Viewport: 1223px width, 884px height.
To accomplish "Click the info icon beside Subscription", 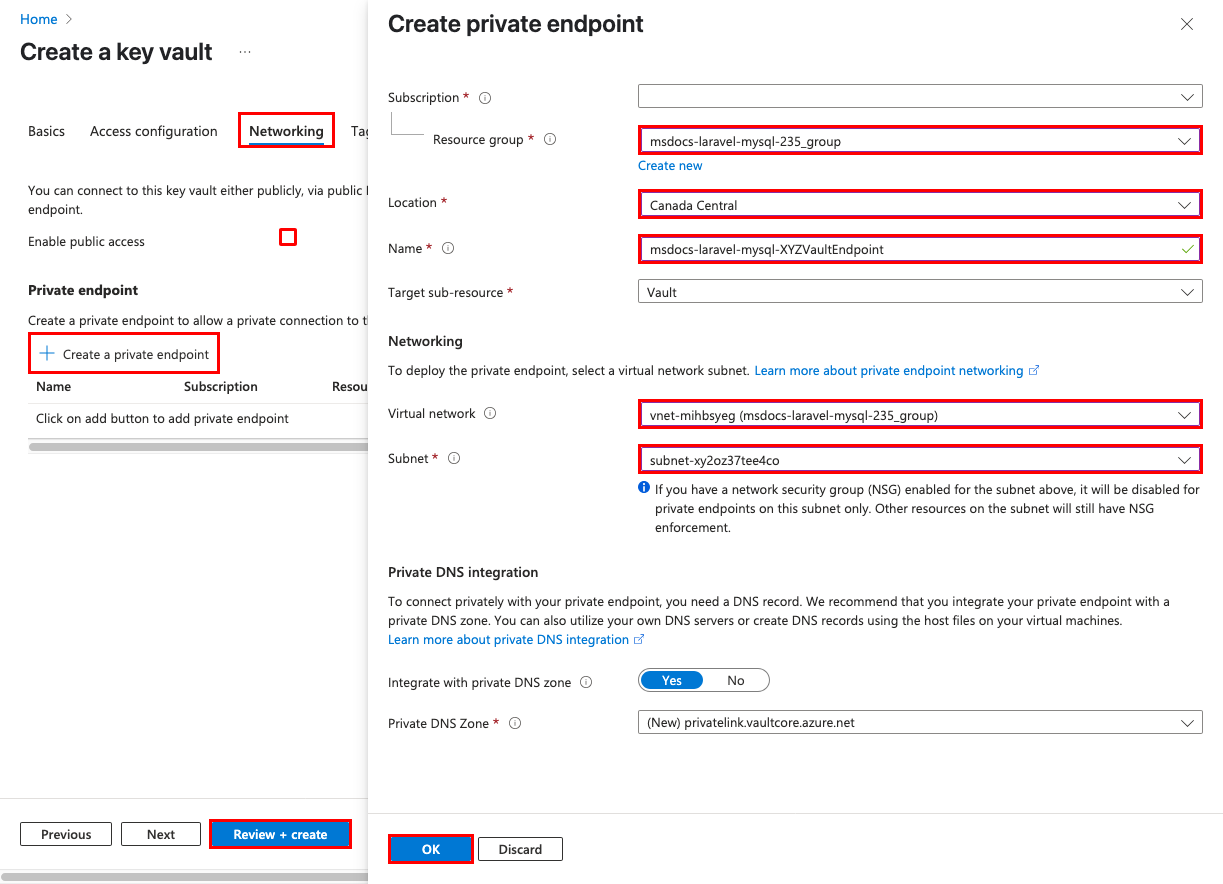I will pyautogui.click(x=485, y=98).
